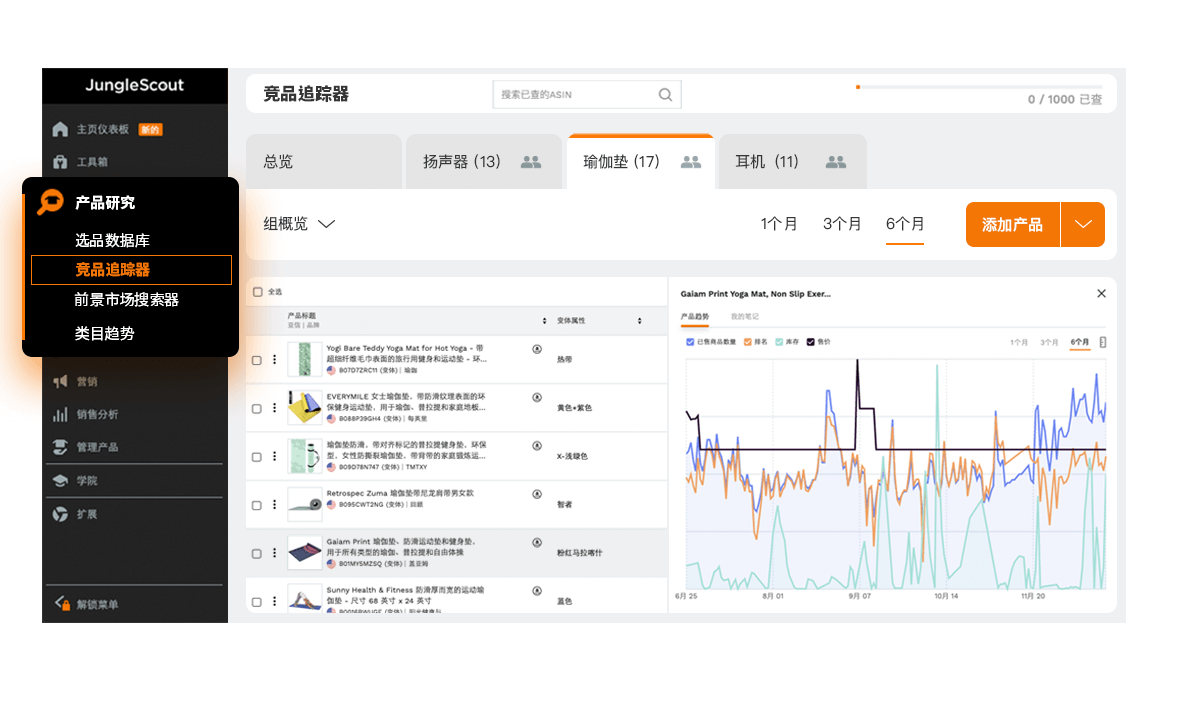The image size is (1180, 710).
Task: Set main range to 3个月
Action: coord(841,224)
